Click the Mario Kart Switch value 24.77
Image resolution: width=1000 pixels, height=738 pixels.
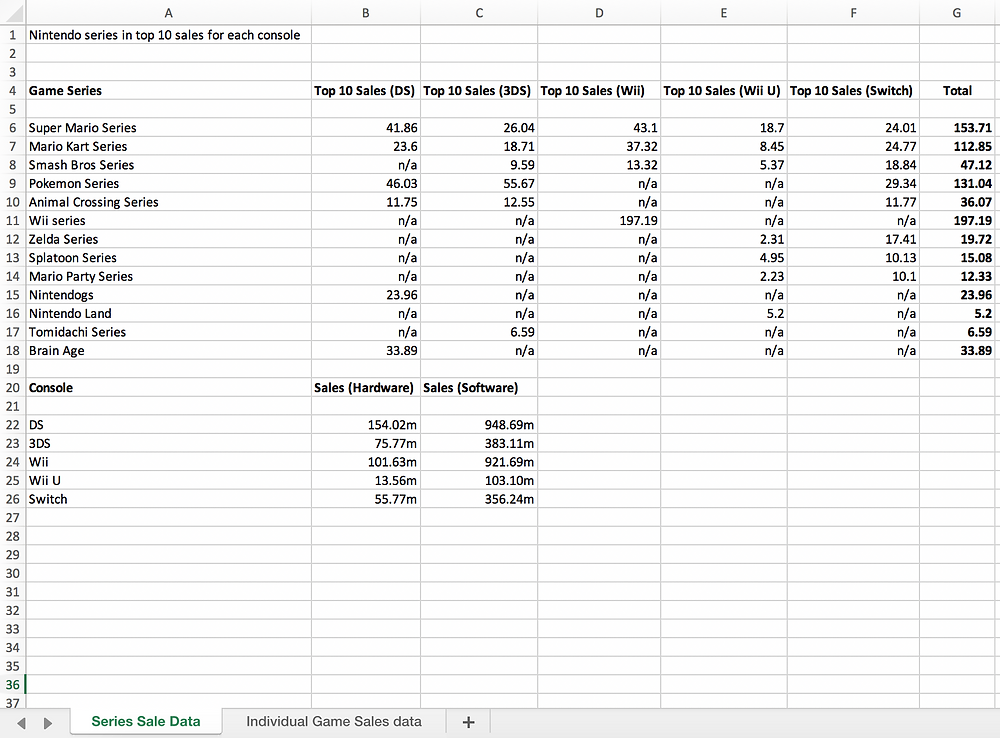(x=853, y=146)
